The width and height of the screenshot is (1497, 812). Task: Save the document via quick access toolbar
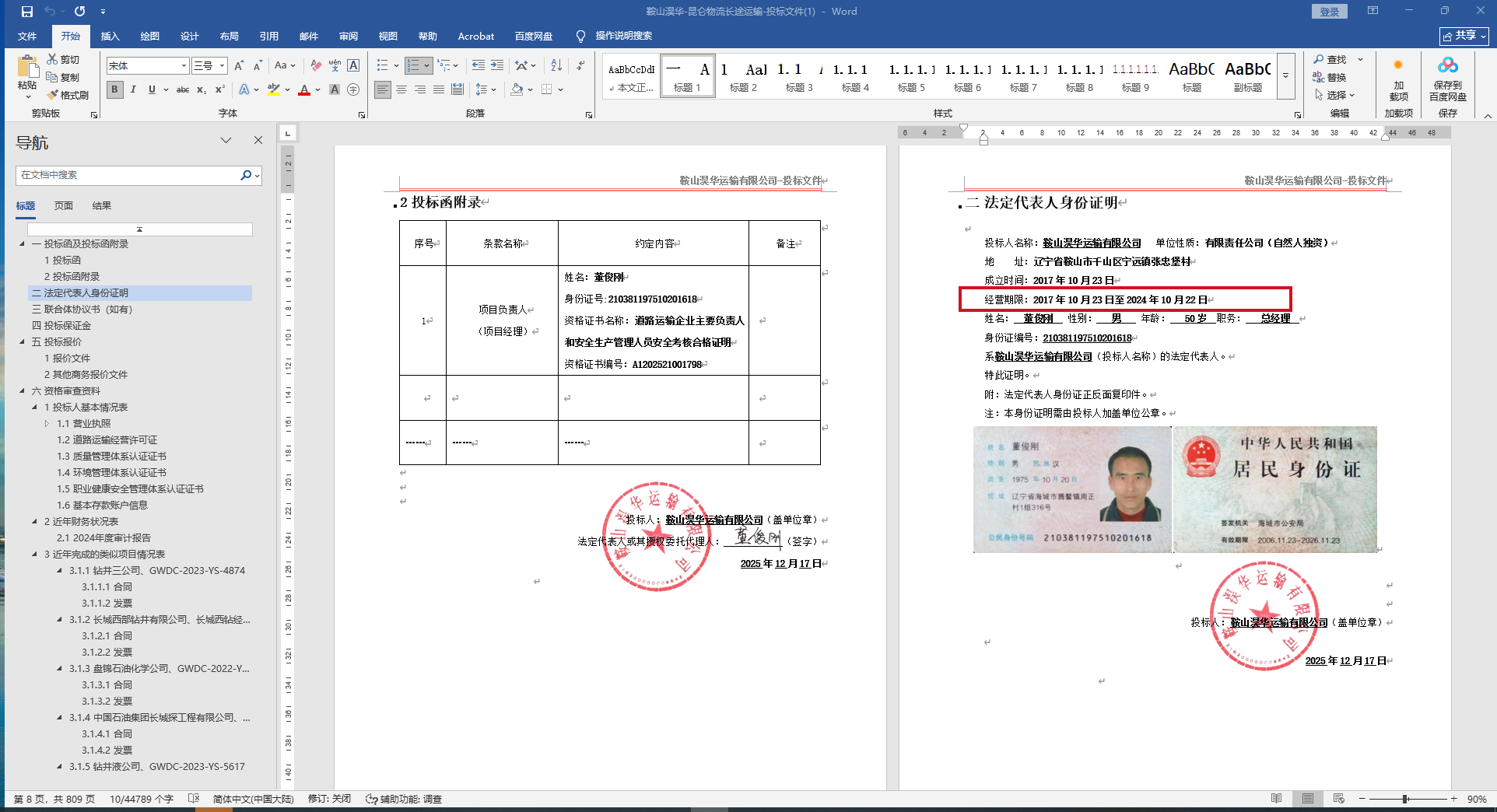click(x=27, y=12)
